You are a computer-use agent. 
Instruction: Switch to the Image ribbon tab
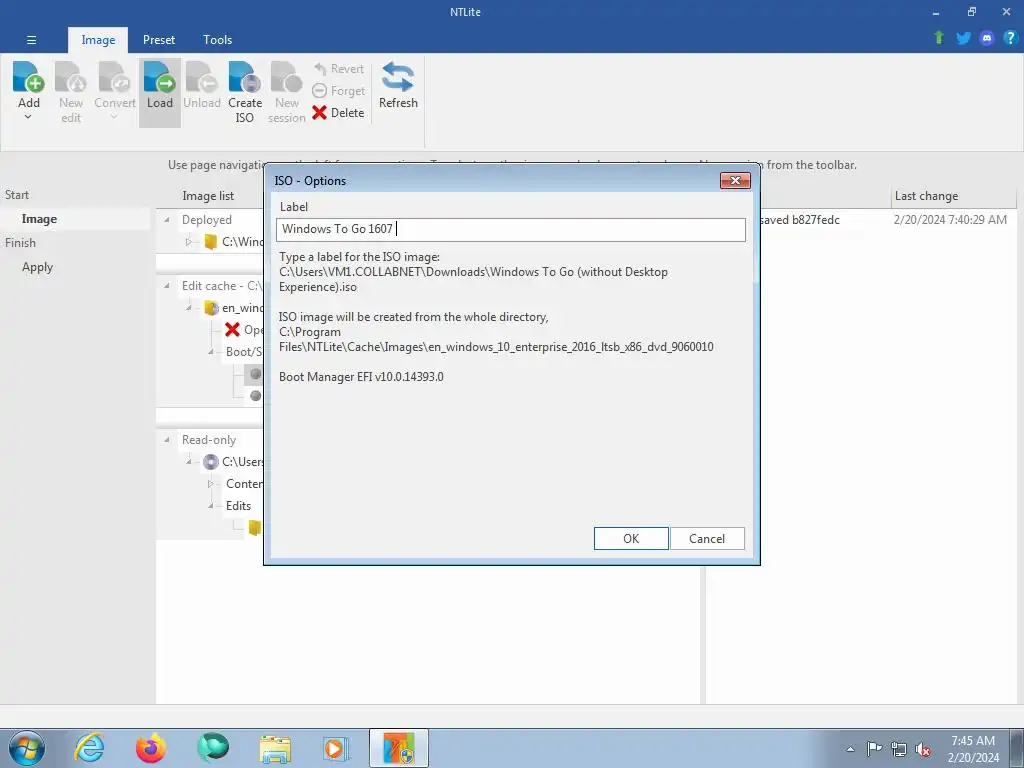(x=98, y=40)
